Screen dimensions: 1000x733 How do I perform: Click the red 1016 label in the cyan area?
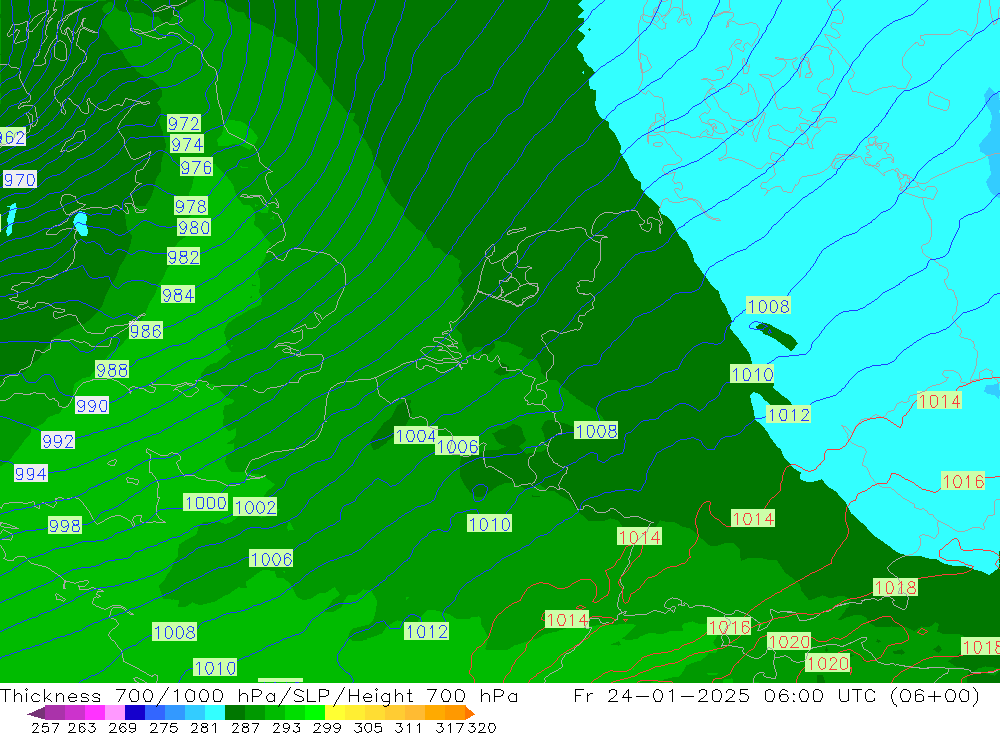(x=962, y=481)
